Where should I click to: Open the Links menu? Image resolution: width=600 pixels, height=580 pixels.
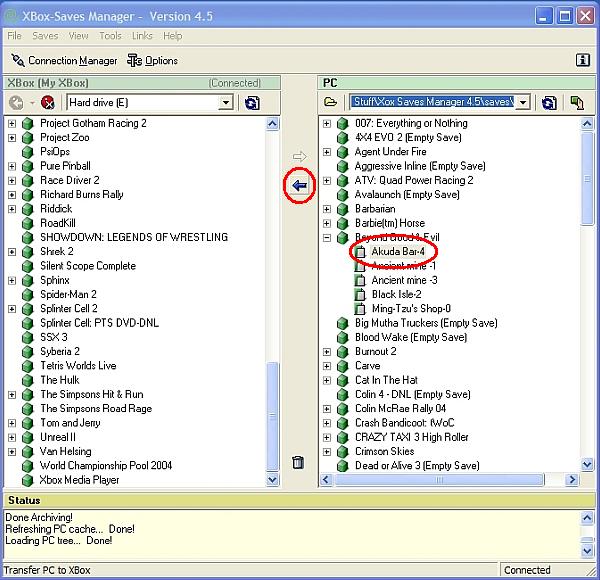(142, 36)
